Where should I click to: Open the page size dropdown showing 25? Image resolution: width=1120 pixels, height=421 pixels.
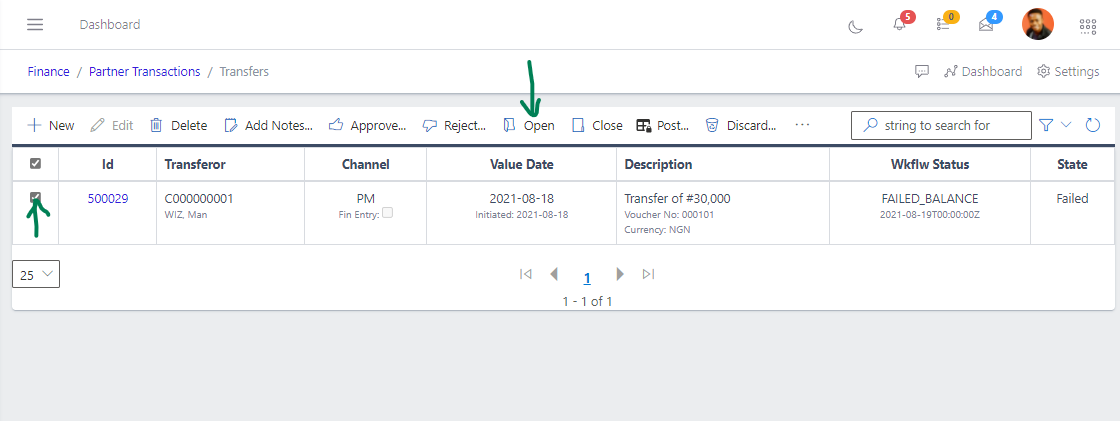point(36,274)
